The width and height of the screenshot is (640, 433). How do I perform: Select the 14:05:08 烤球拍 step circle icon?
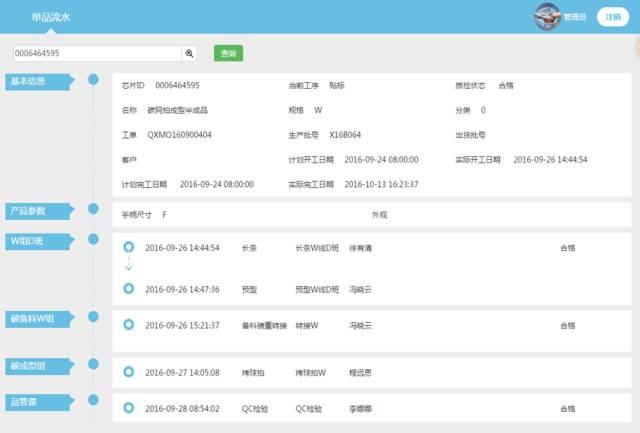[128, 372]
